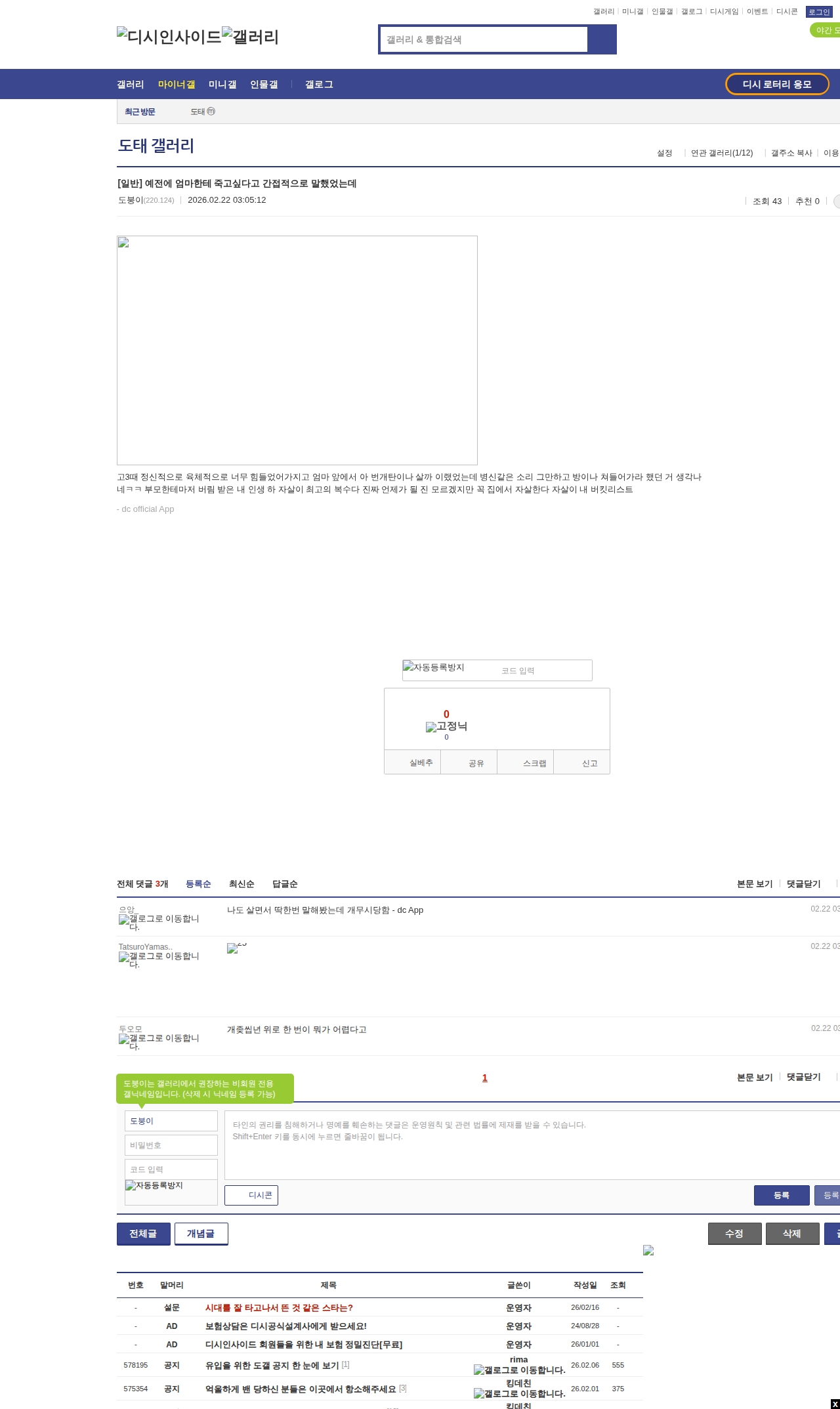Select the 미니갤 tab
Screen dimensions: 840x1409
(x=222, y=84)
